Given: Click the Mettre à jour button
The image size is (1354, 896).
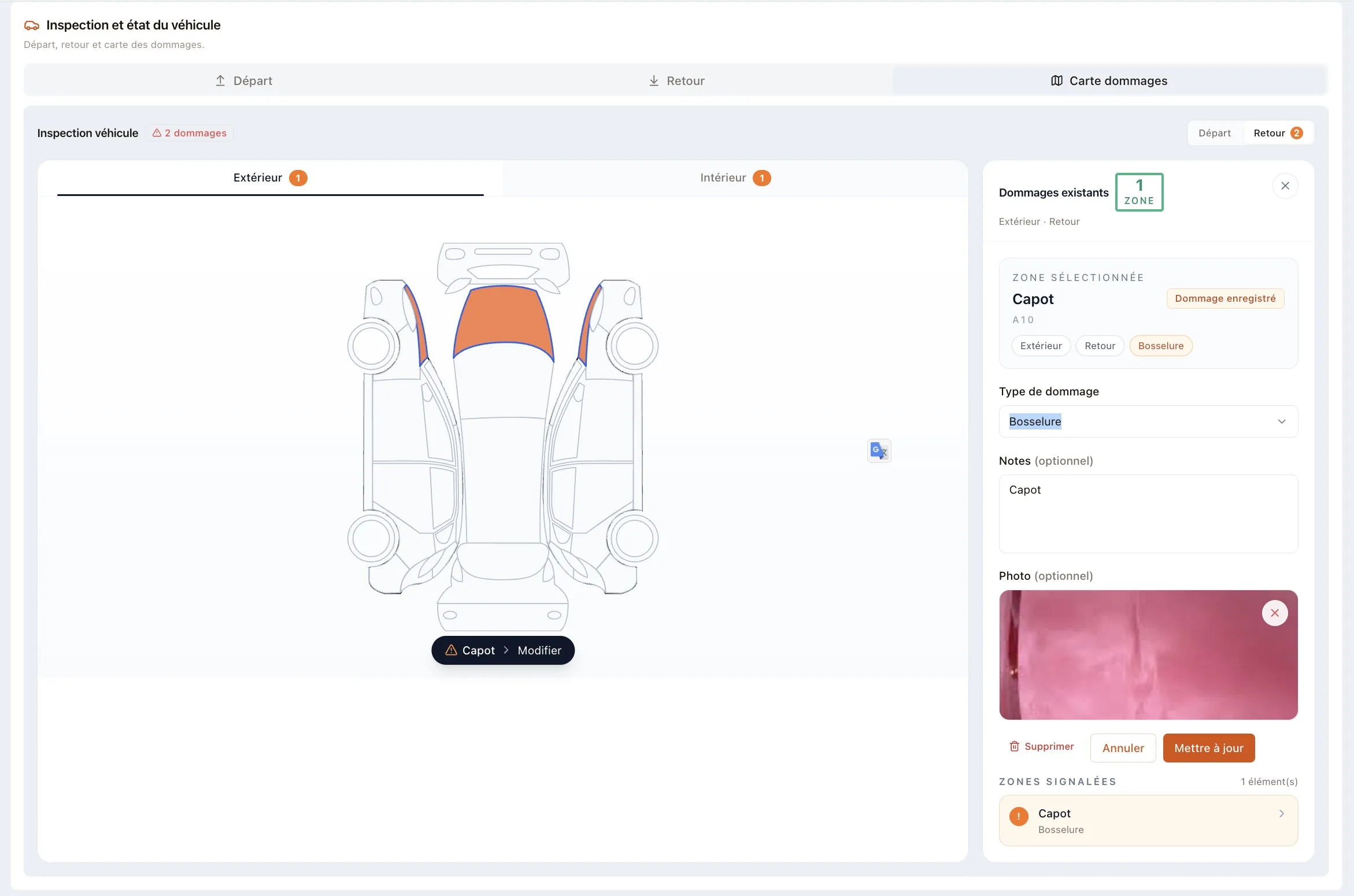Looking at the screenshot, I should point(1208,748).
